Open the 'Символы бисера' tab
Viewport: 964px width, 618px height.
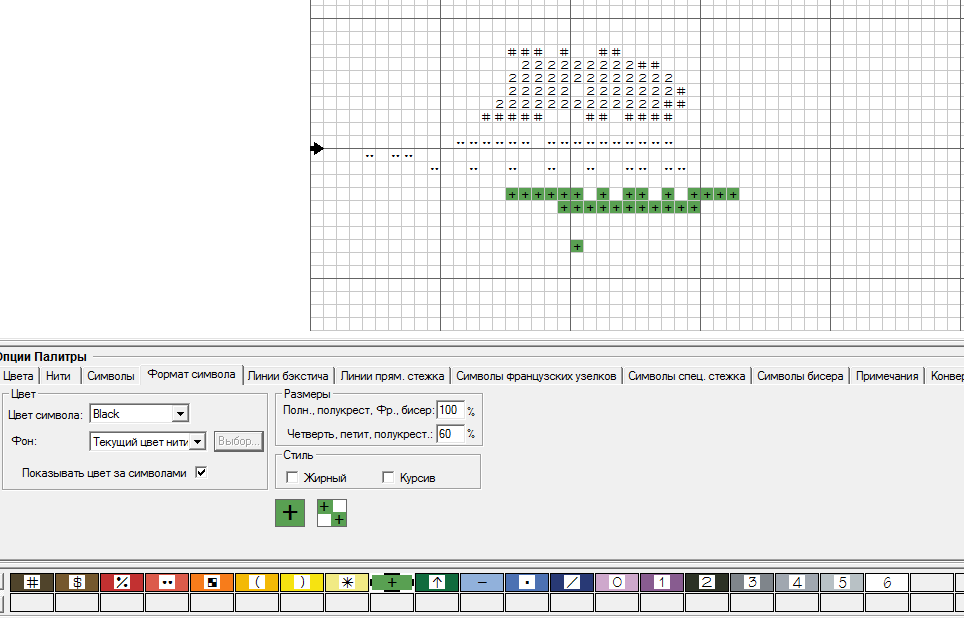800,376
